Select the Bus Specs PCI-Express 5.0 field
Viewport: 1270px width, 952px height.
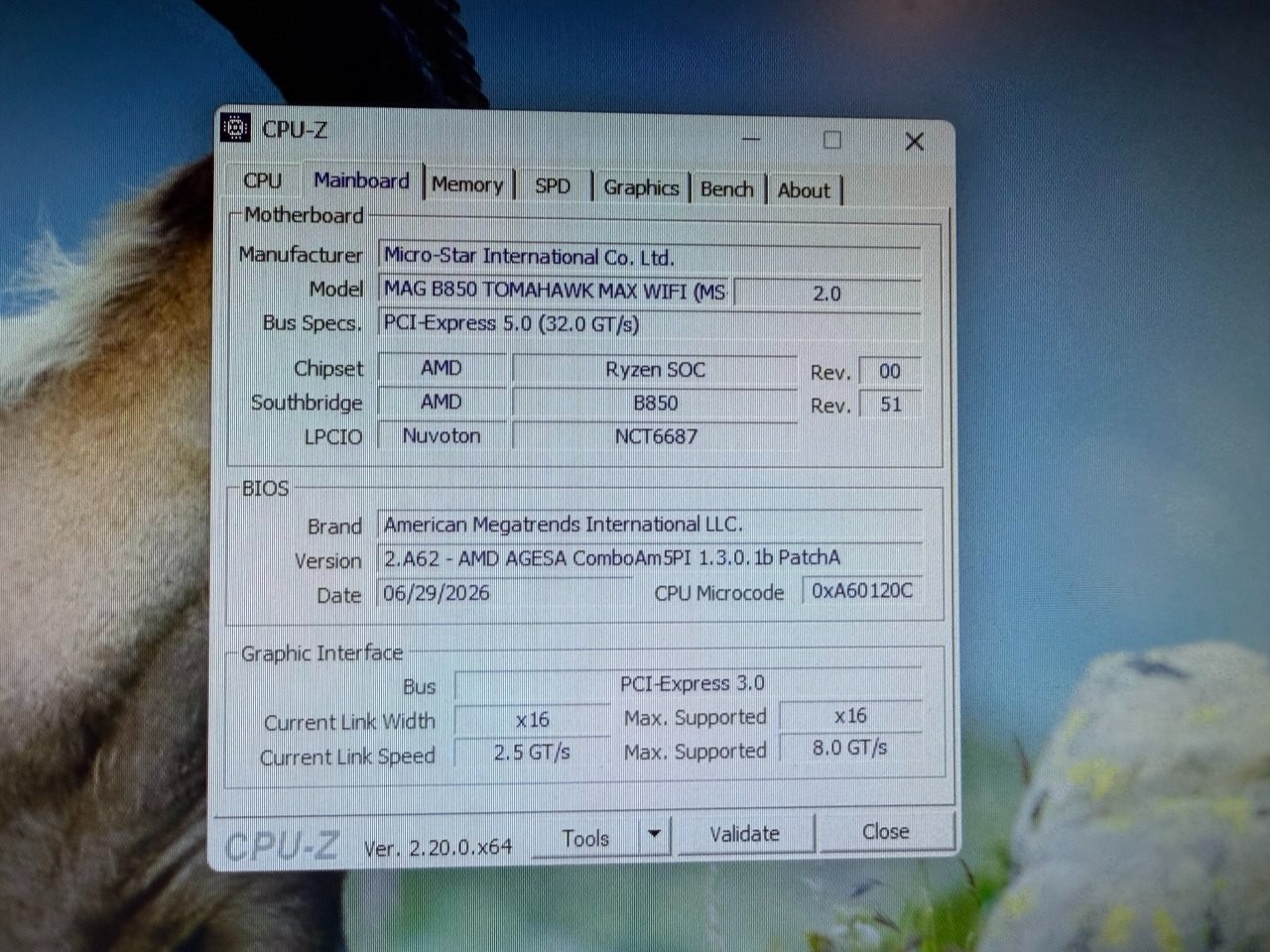(650, 324)
